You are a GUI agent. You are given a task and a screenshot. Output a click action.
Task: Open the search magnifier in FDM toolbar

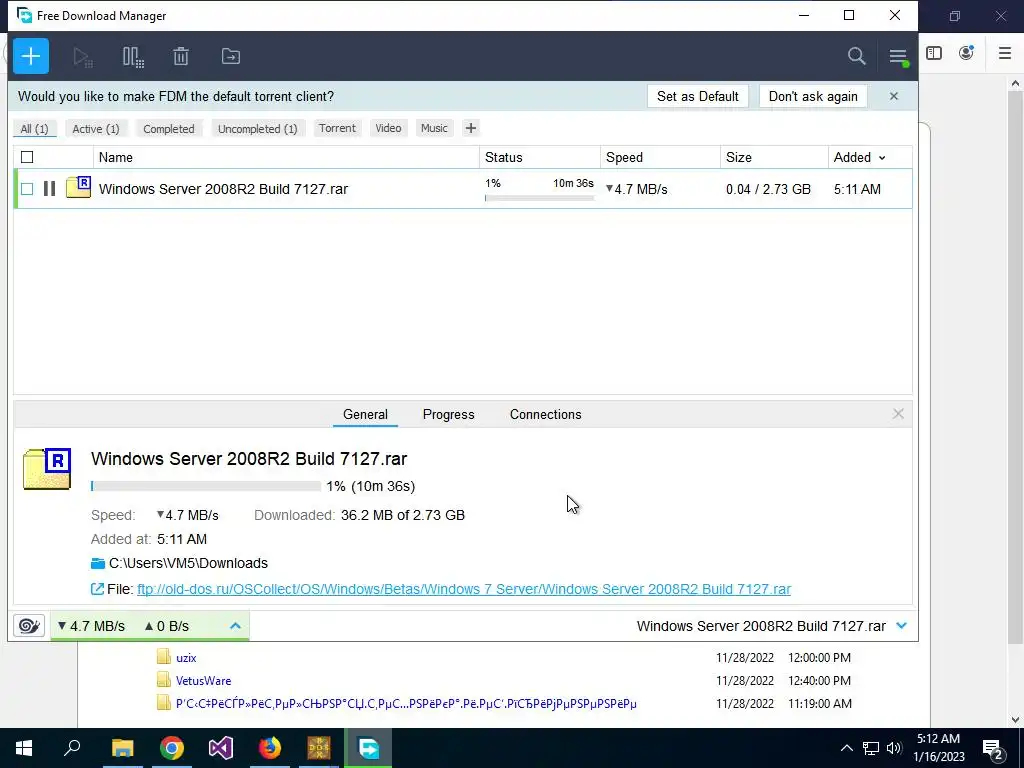[857, 56]
